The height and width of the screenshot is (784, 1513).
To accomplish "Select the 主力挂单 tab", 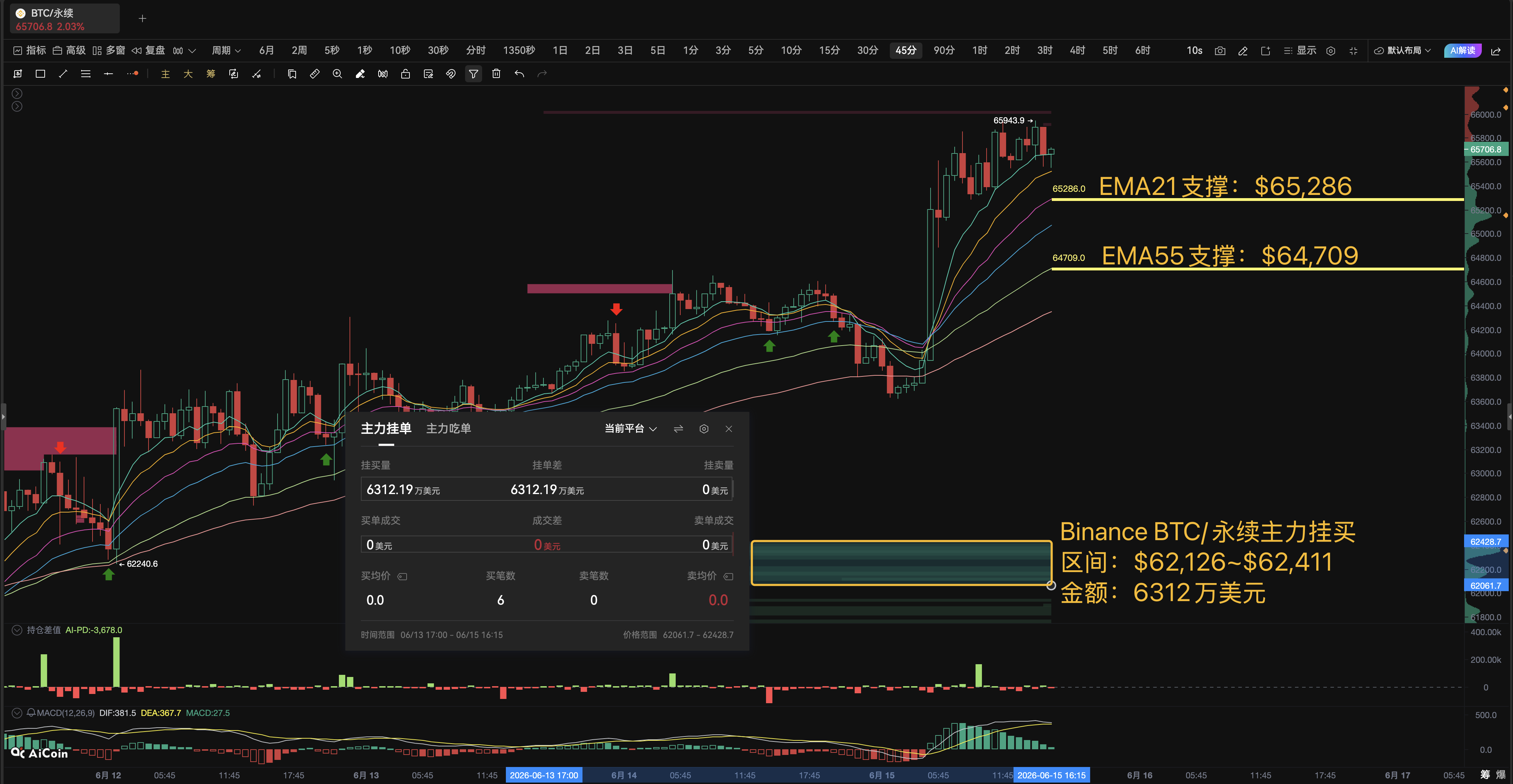I will click(386, 429).
